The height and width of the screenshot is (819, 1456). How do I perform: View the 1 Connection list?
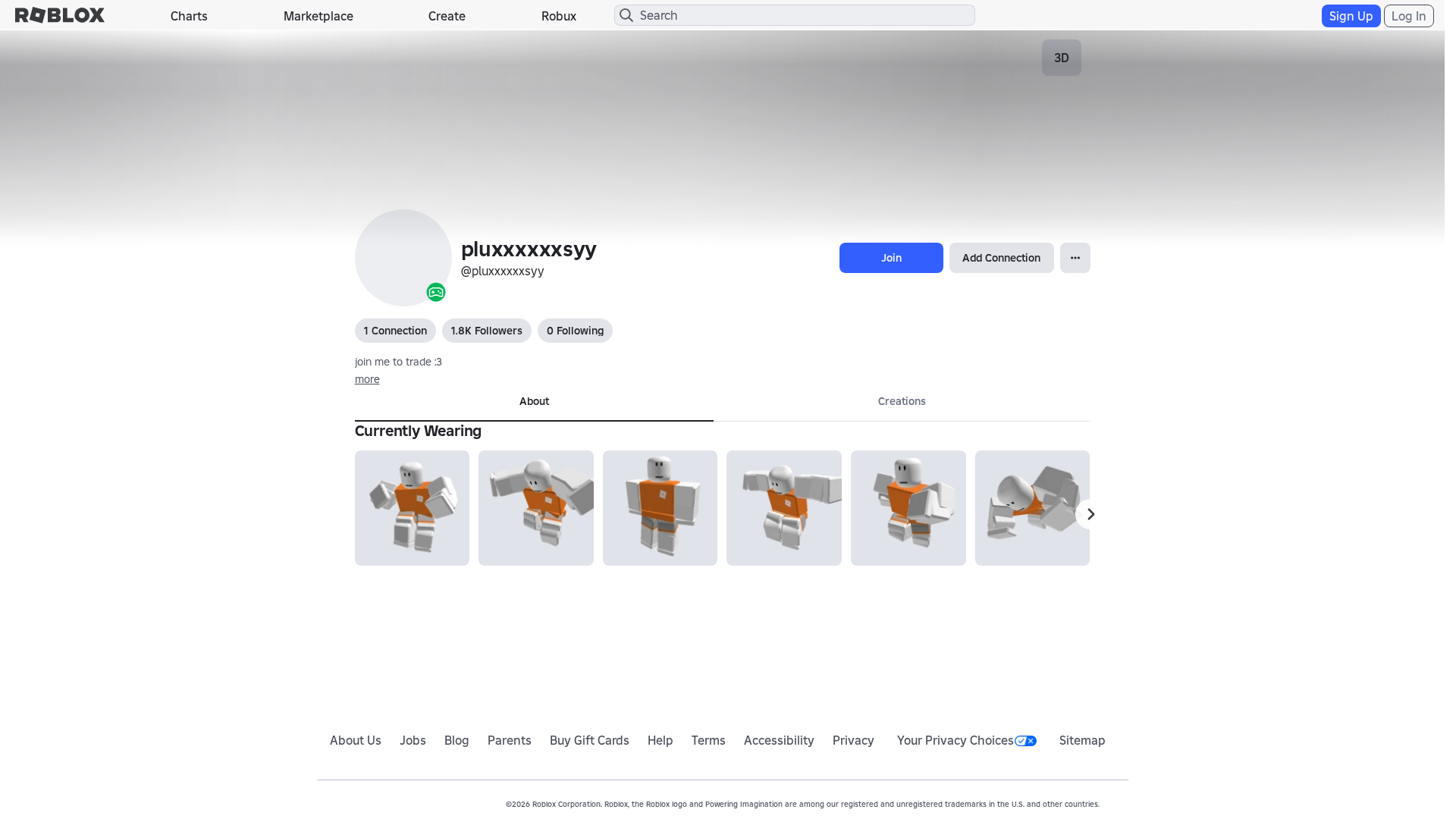pos(395,331)
